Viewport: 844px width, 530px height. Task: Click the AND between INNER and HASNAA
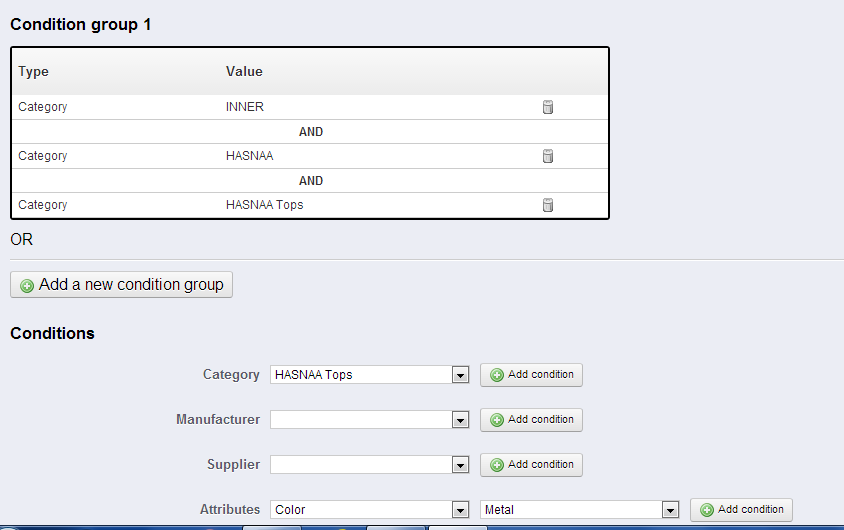pyautogui.click(x=311, y=132)
